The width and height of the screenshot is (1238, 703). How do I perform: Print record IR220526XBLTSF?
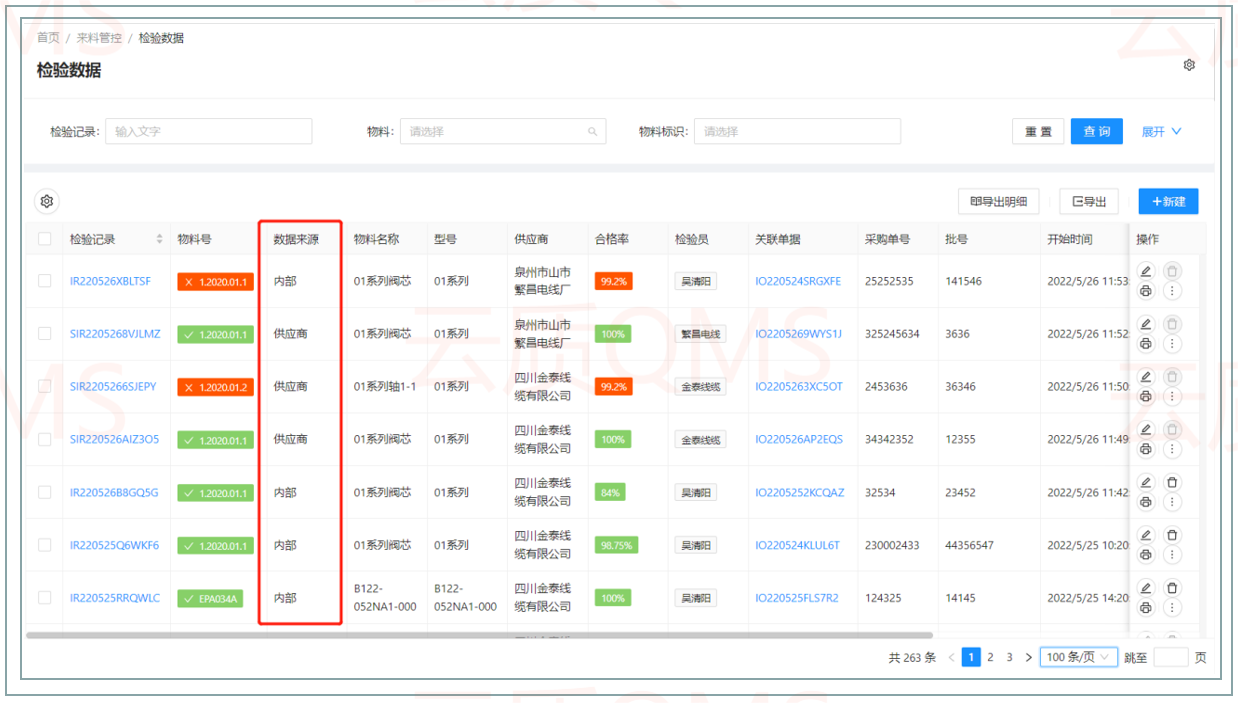(x=1146, y=291)
